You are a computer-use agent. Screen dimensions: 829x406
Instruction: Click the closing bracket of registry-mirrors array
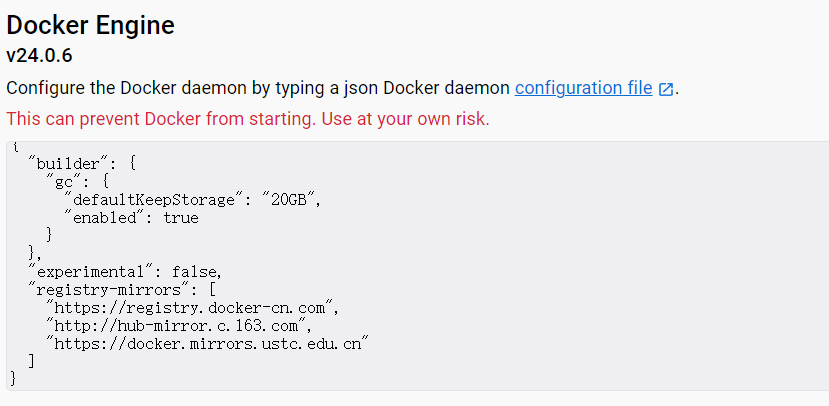tap(32, 361)
